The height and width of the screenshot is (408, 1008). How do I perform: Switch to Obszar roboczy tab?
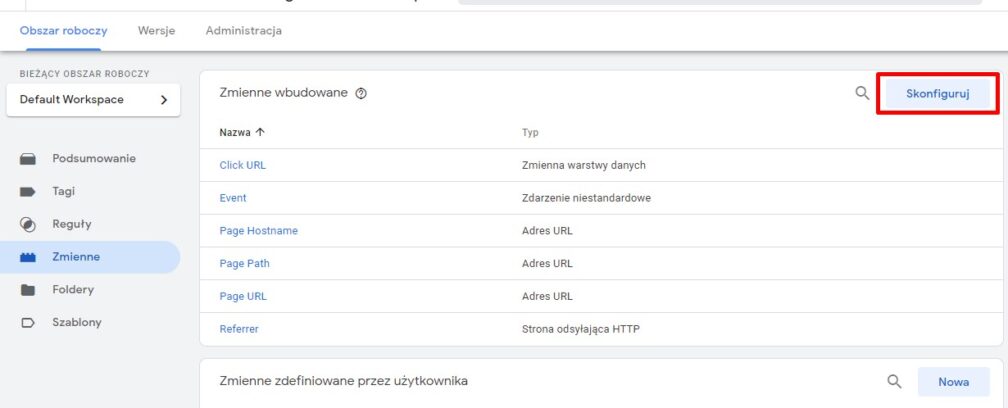pyautogui.click(x=64, y=31)
